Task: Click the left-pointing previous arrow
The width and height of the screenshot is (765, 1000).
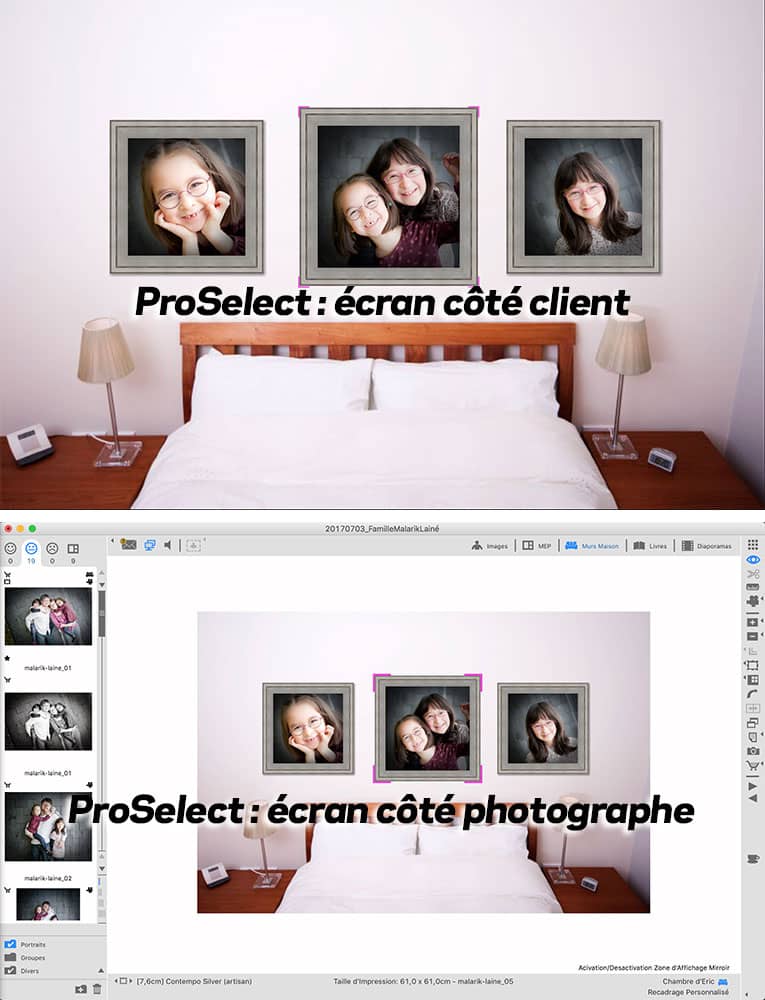Action: (753, 798)
